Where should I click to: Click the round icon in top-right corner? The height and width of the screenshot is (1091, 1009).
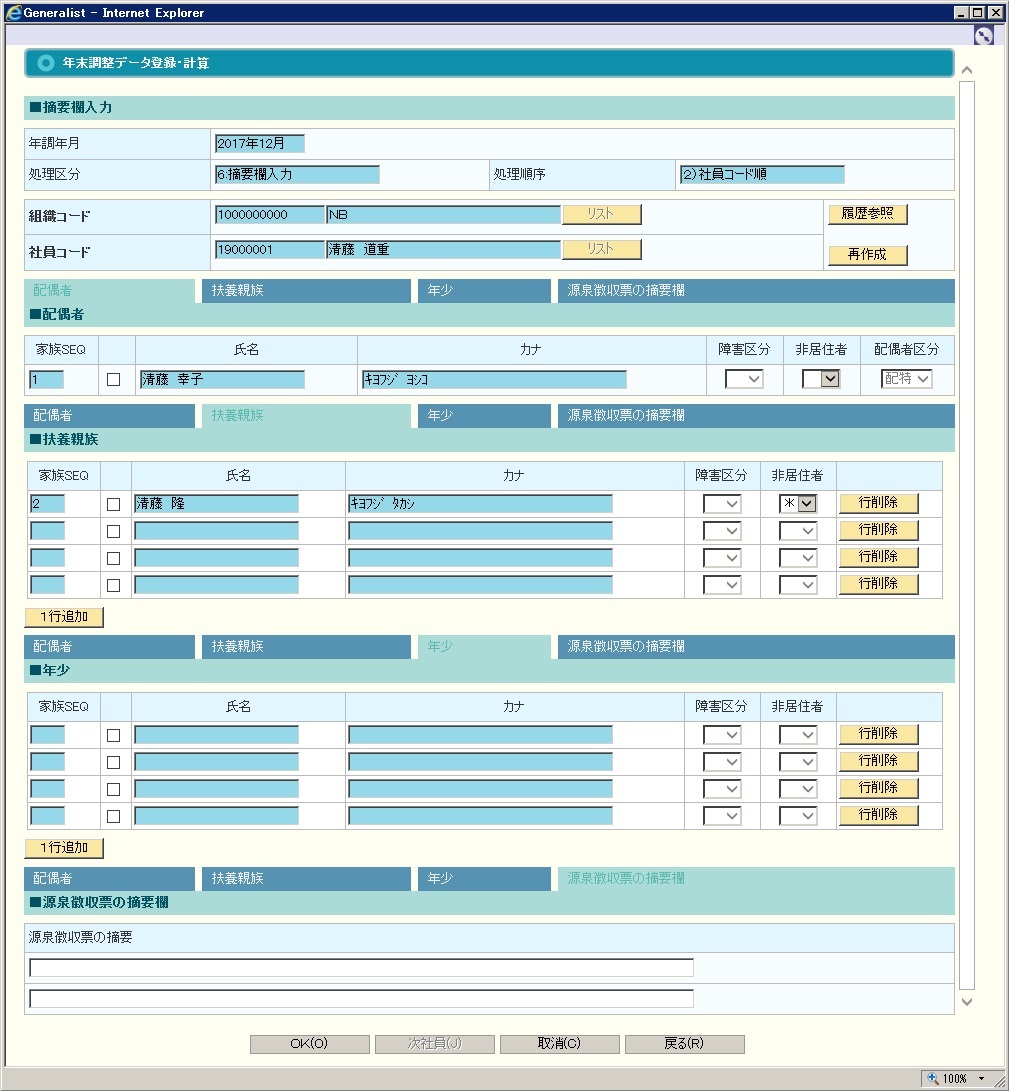(x=984, y=35)
